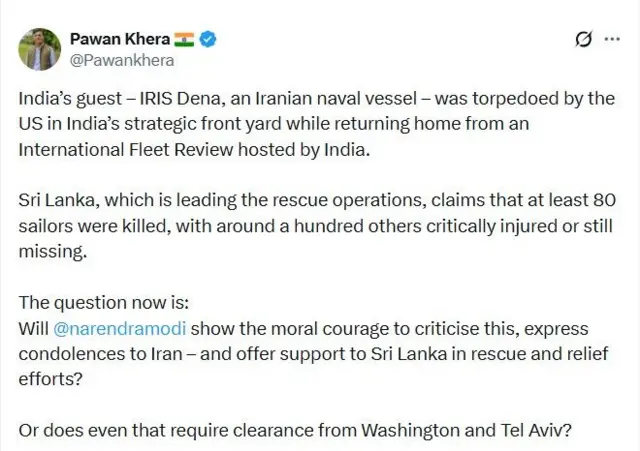This screenshot has width=640, height=451.
Task: Click the single word "missing."
Action: point(53,251)
